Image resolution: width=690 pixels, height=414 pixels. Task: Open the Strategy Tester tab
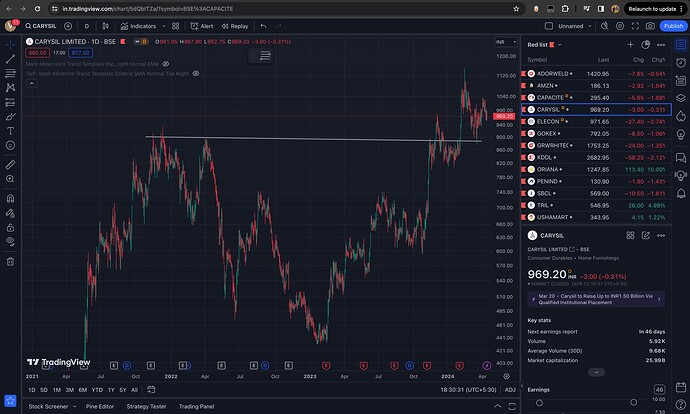coord(145,406)
